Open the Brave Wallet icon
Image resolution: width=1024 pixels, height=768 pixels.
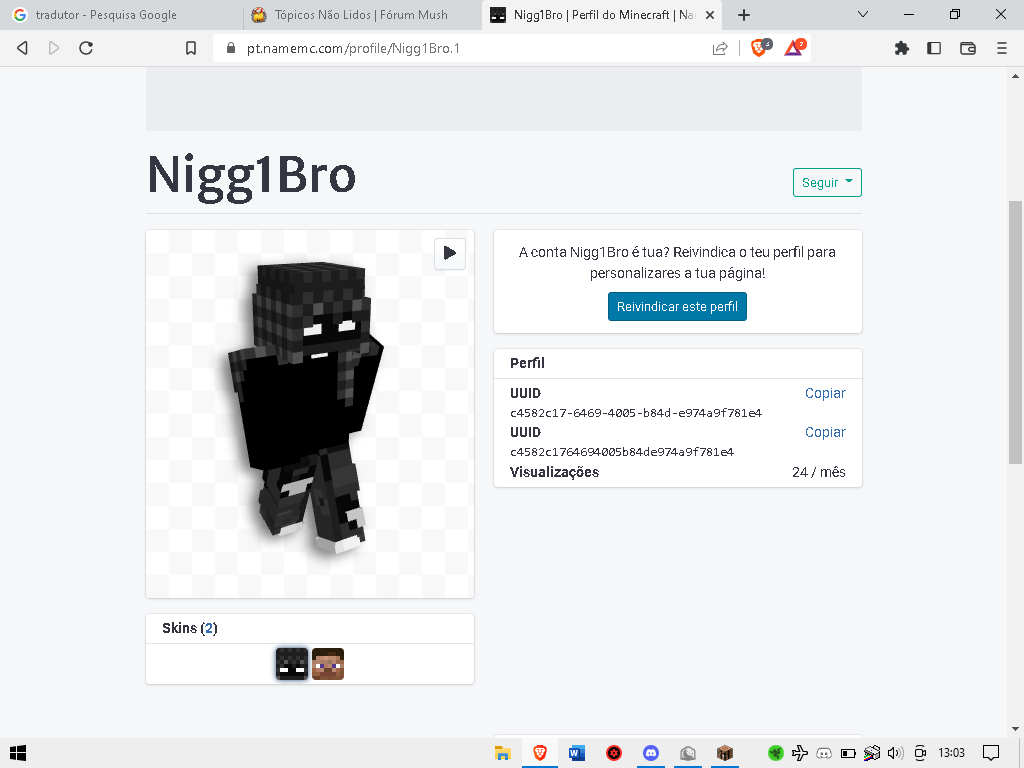[x=967, y=48]
